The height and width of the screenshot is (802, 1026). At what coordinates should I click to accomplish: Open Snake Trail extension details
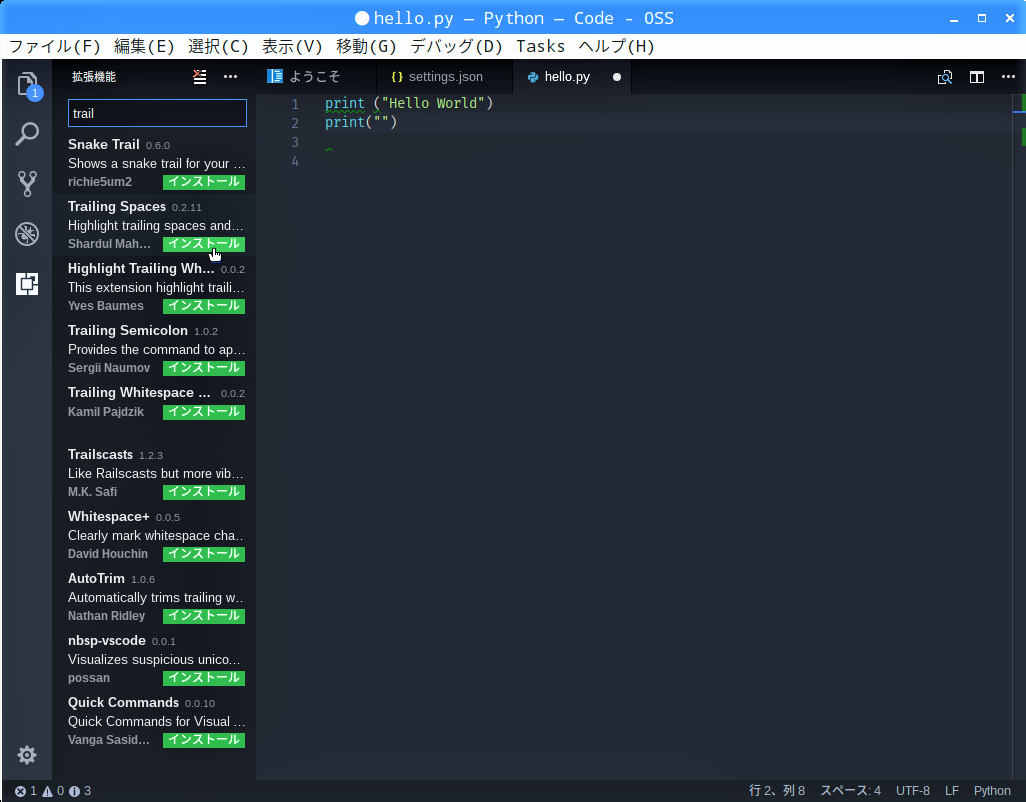pos(154,163)
